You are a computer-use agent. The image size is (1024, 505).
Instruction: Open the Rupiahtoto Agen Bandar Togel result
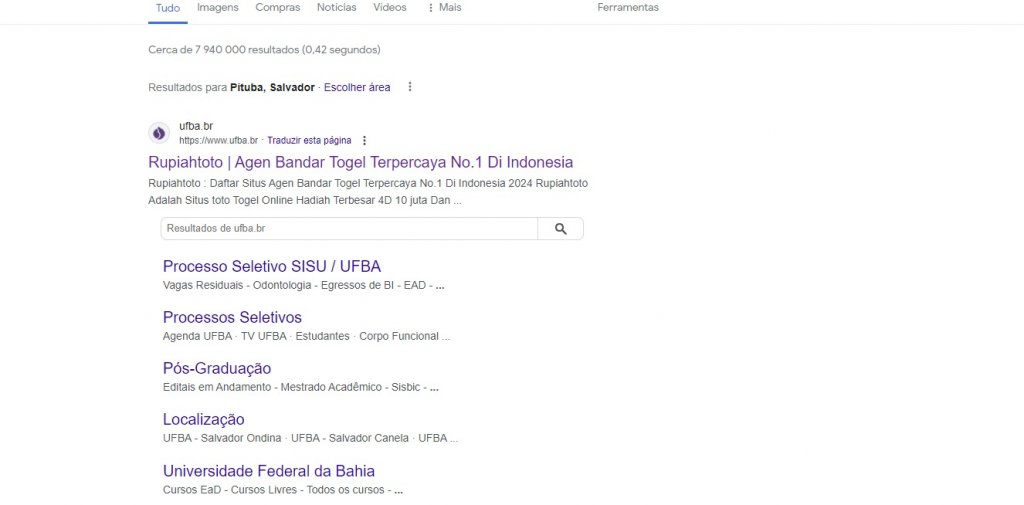(x=360, y=162)
